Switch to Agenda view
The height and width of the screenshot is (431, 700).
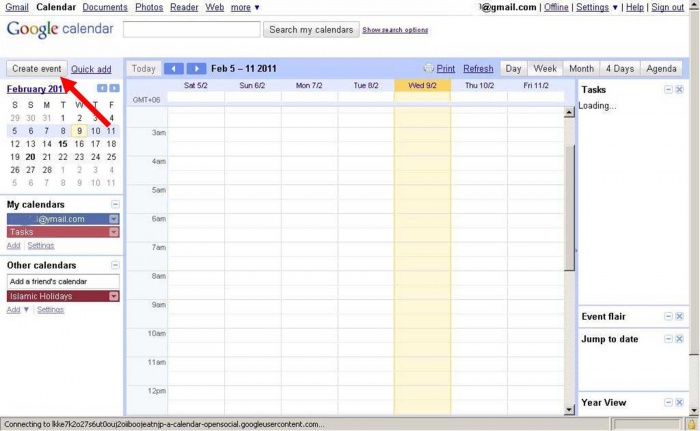[x=661, y=69]
